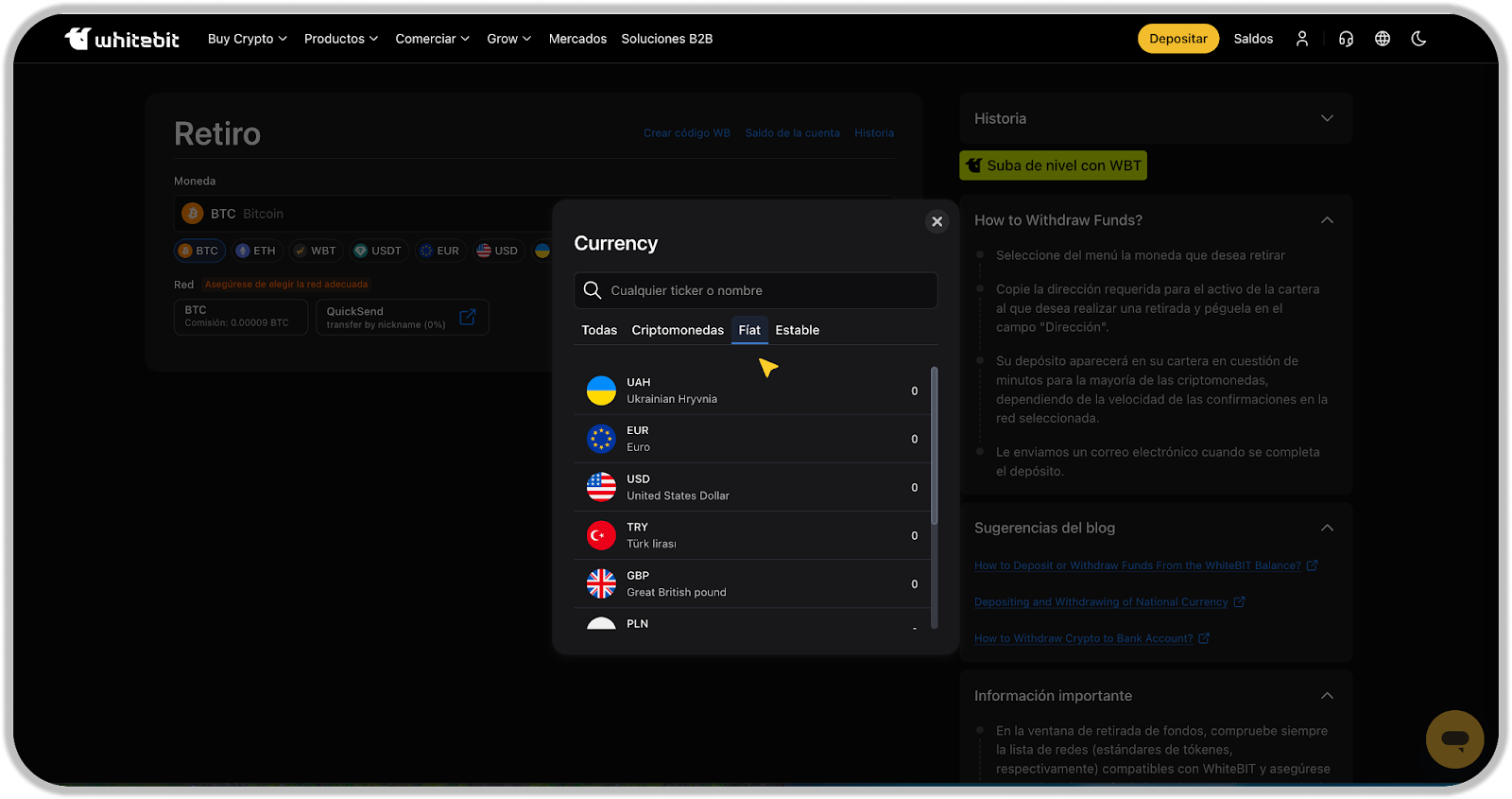
Task: Open the chat support bubble
Action: [1454, 739]
